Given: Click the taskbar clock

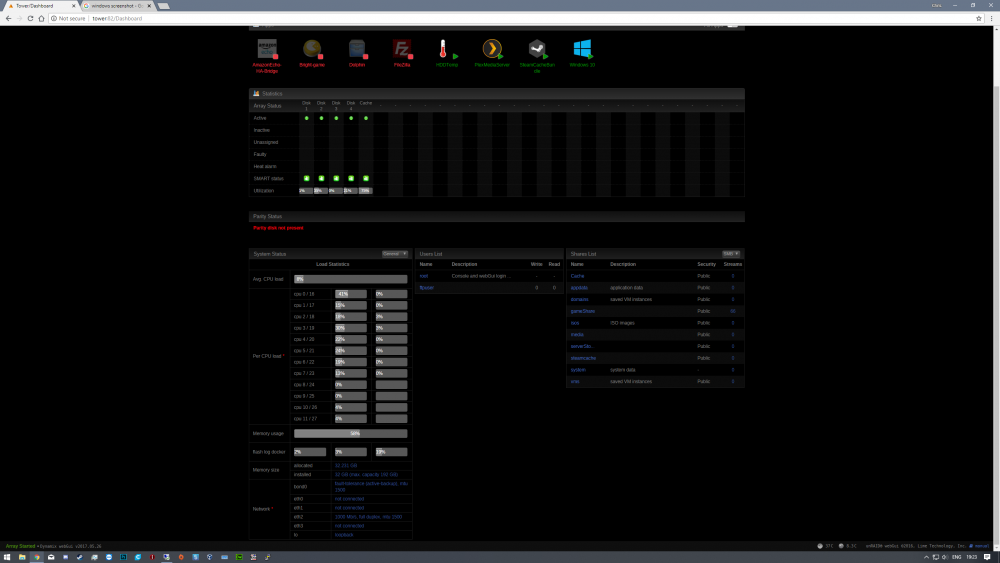Looking at the screenshot, I should (972, 557).
